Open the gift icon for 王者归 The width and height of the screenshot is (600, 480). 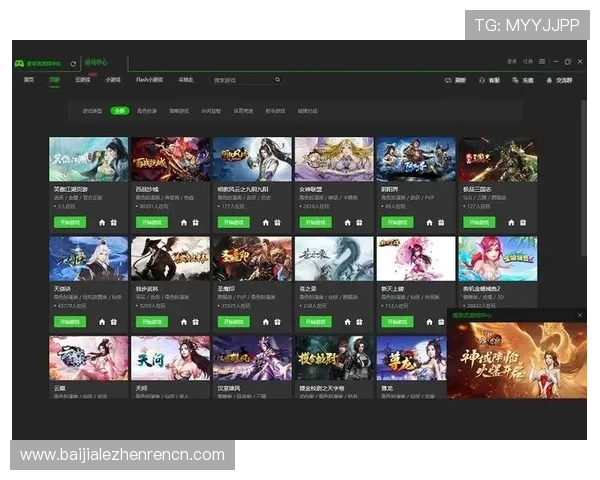coord(276,322)
